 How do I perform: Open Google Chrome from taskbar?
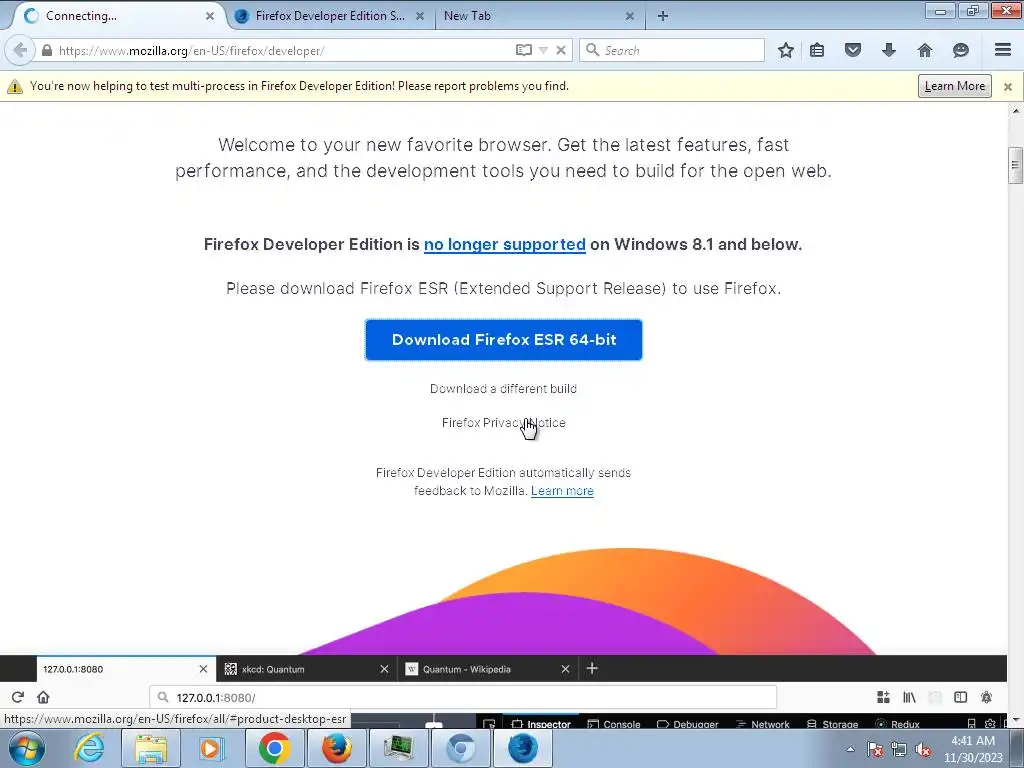point(275,748)
